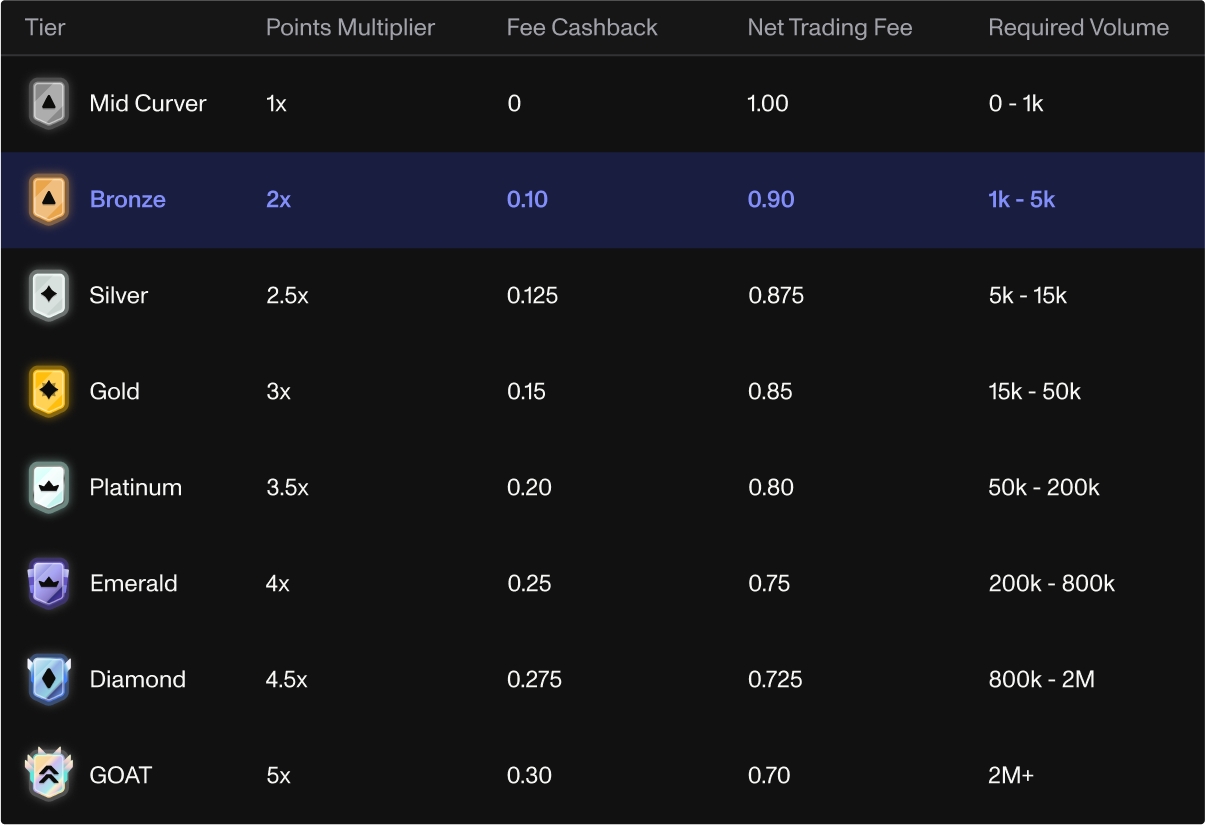Select the Fee Cashback column header
The width and height of the screenshot is (1205, 825).
(582, 28)
